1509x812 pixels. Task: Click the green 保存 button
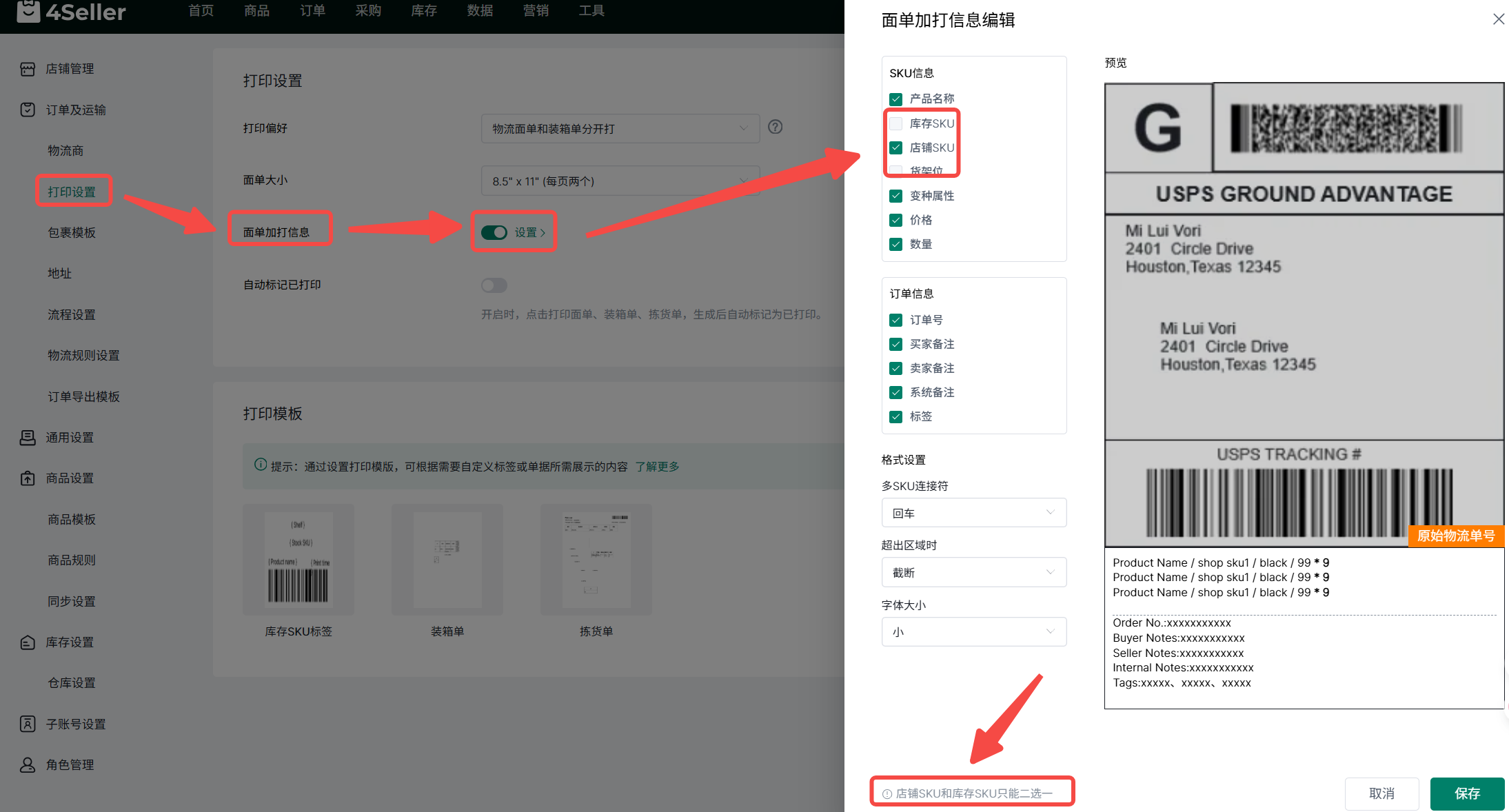click(1466, 793)
